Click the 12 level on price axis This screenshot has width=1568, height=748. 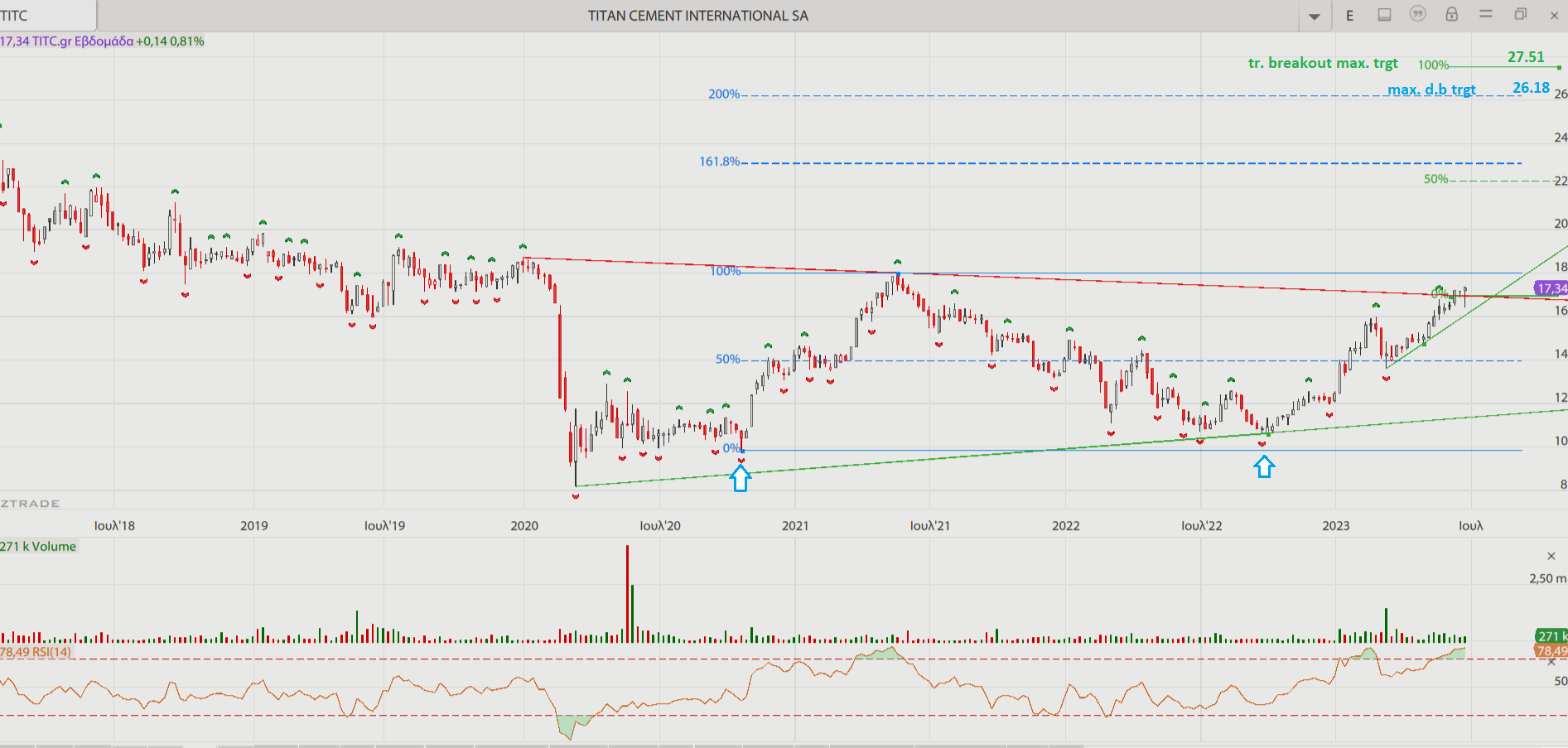coord(1561,398)
